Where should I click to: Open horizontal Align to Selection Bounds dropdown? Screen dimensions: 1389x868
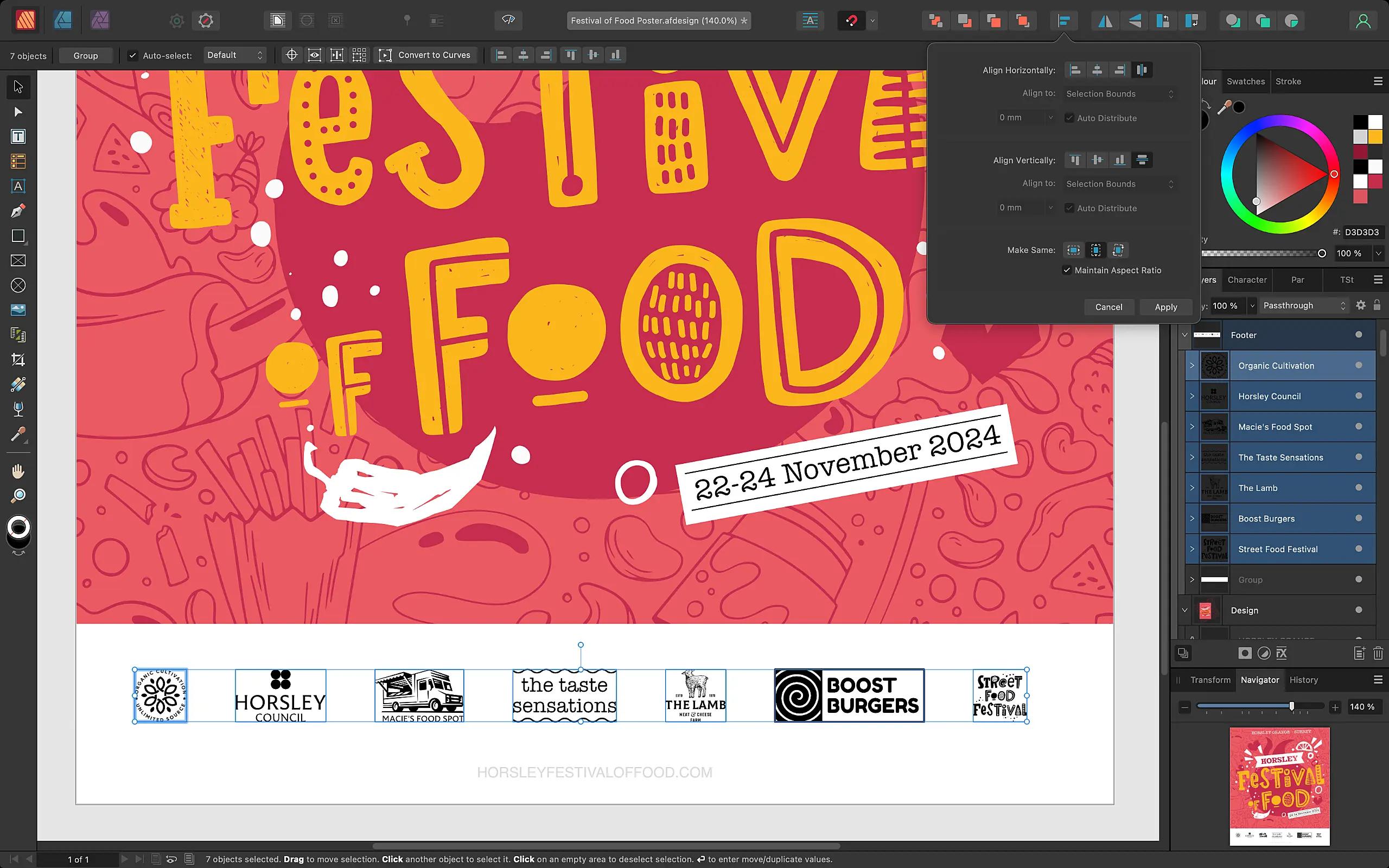(x=1119, y=93)
